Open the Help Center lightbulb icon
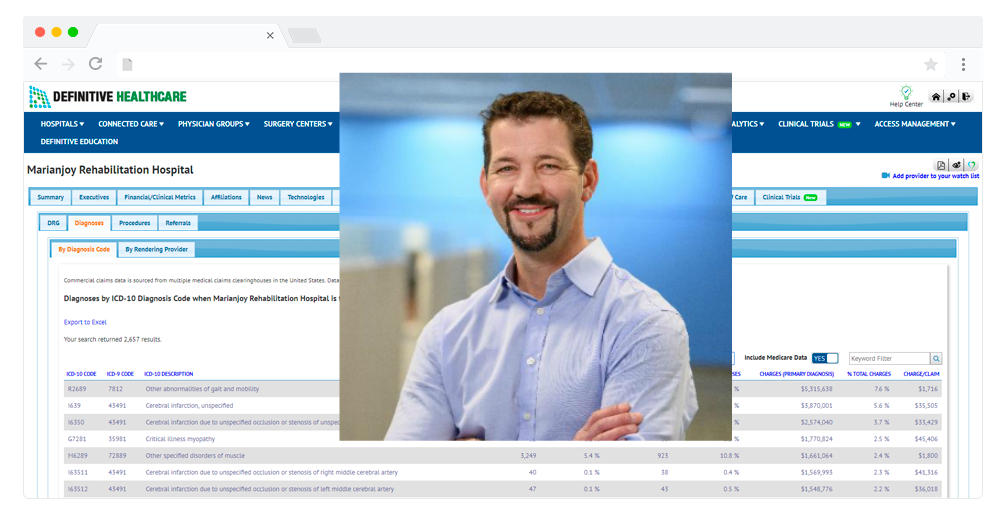Image resolution: width=1005 pixels, height=517 pixels. (906, 92)
